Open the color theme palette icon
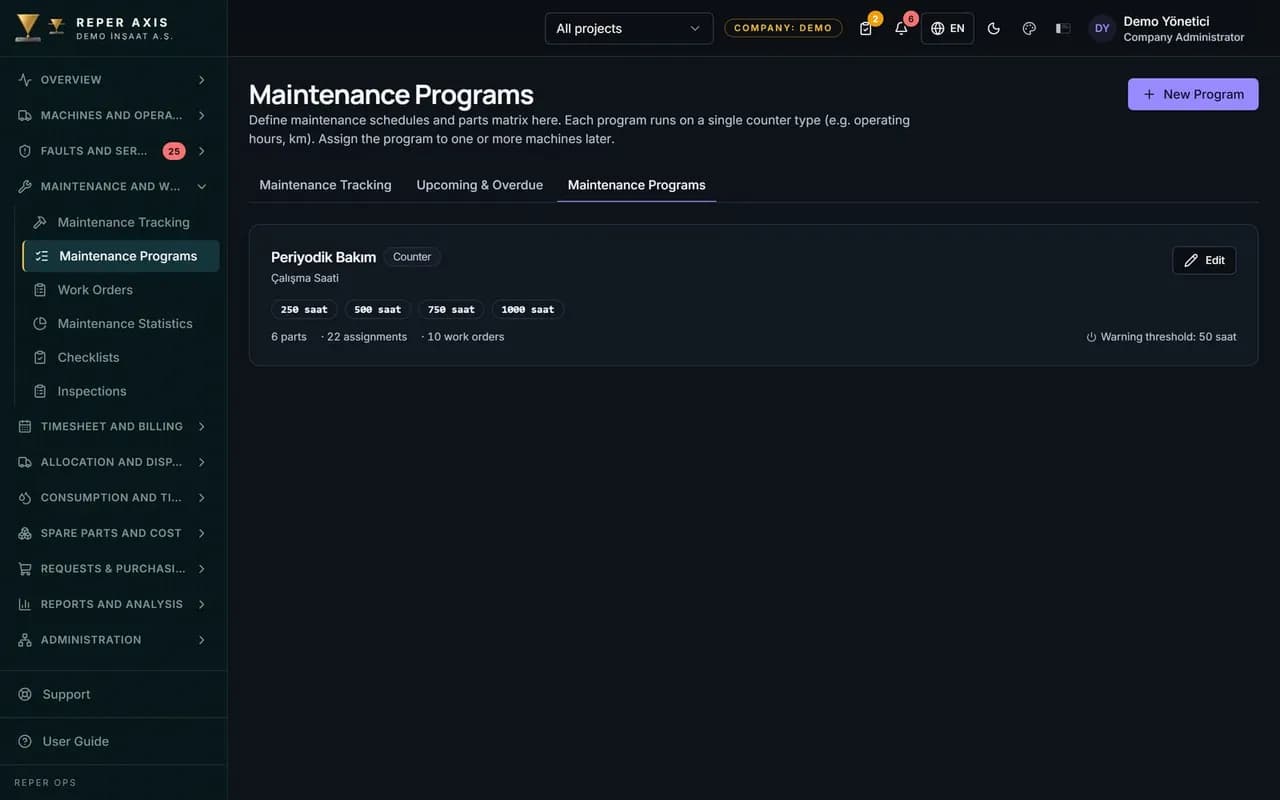Viewport: 1280px width, 800px height. [1029, 28]
